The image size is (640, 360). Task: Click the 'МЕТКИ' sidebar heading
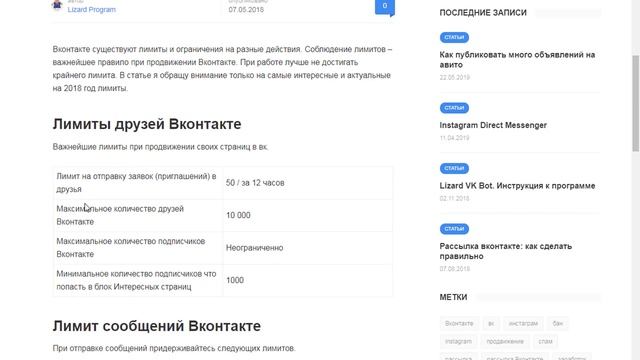pyautogui.click(x=453, y=297)
